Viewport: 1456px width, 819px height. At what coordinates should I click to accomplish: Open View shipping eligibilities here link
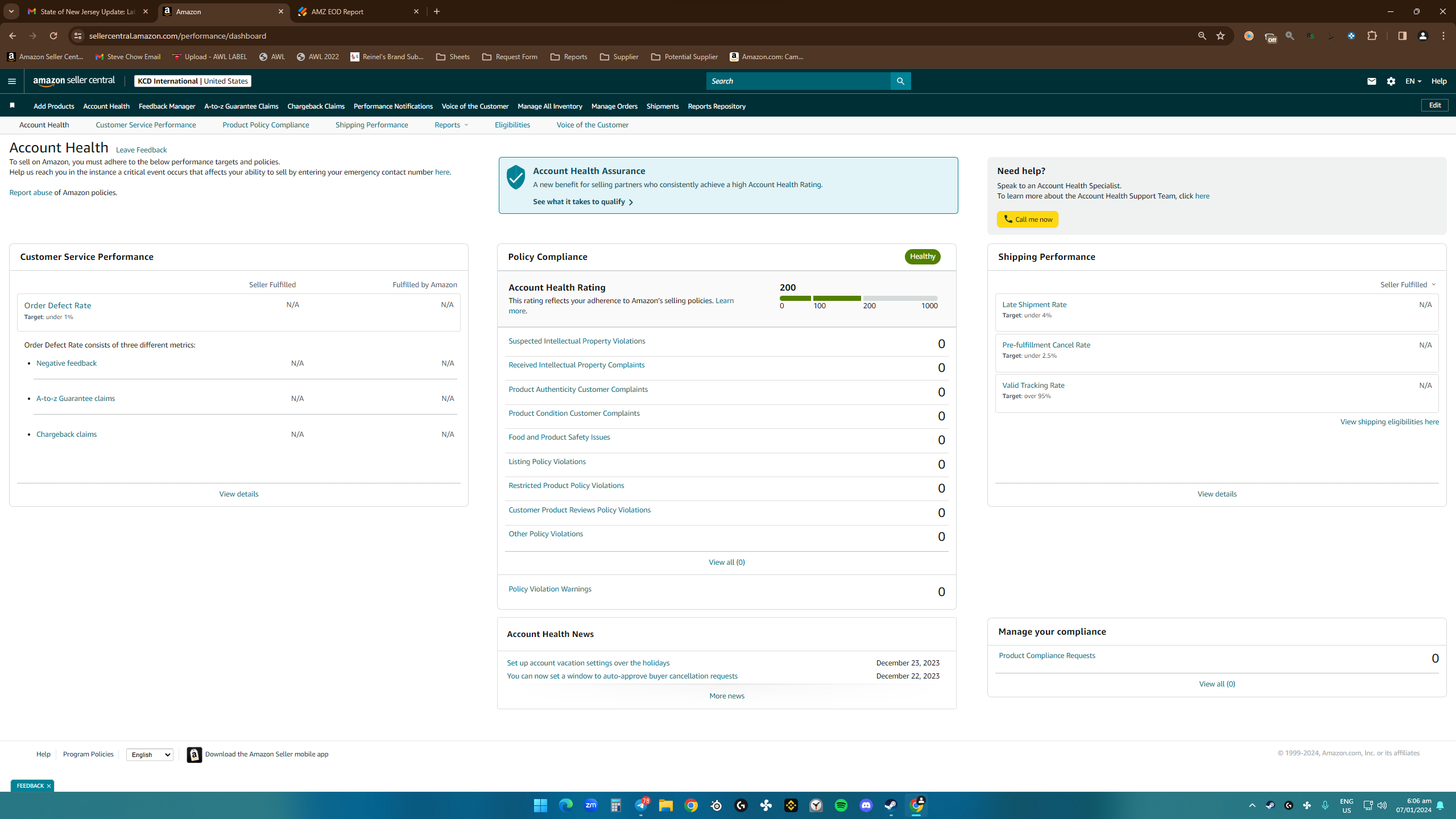pyautogui.click(x=1389, y=422)
